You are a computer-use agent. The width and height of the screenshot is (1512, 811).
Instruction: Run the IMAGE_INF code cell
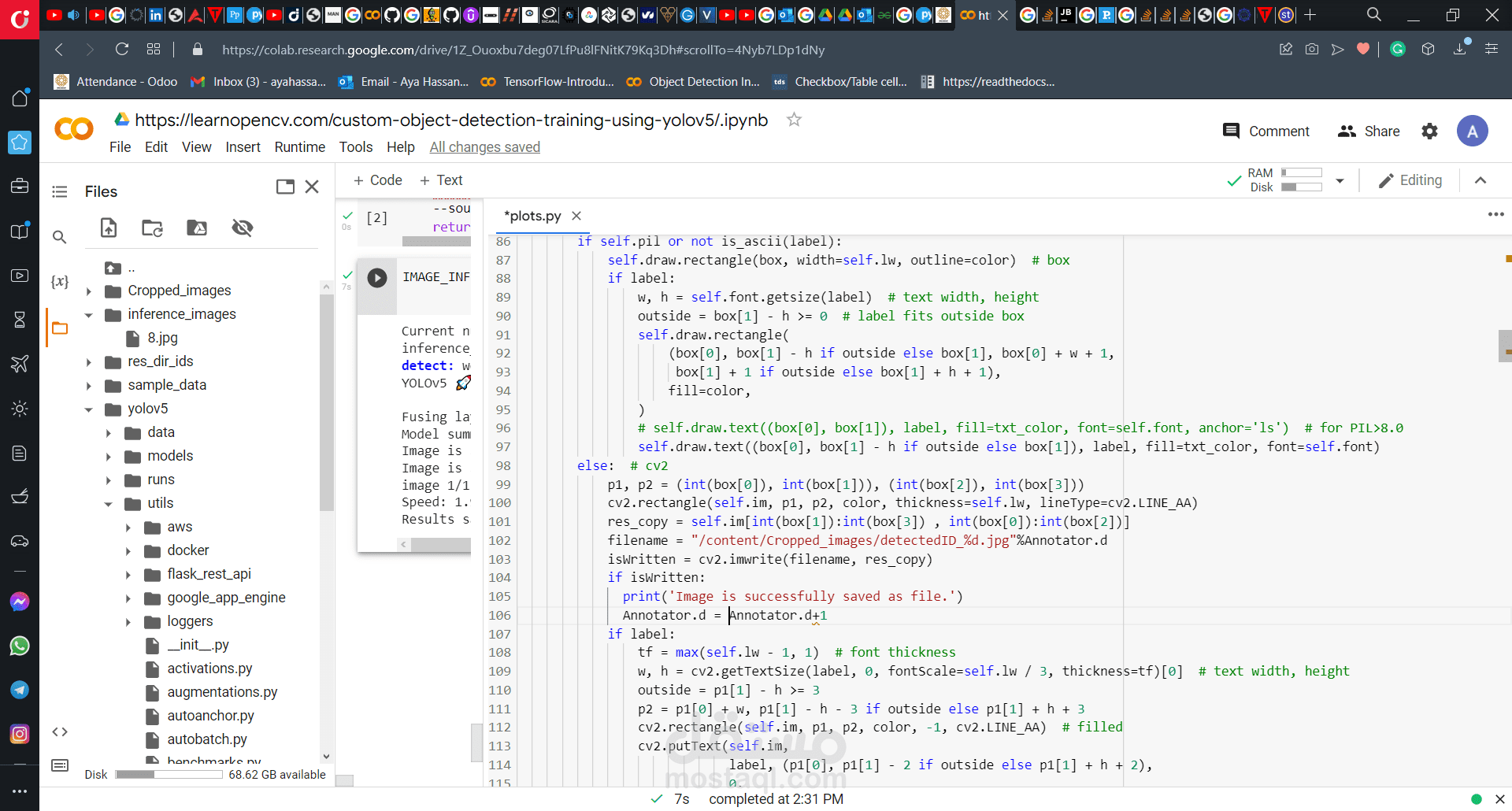click(x=377, y=278)
